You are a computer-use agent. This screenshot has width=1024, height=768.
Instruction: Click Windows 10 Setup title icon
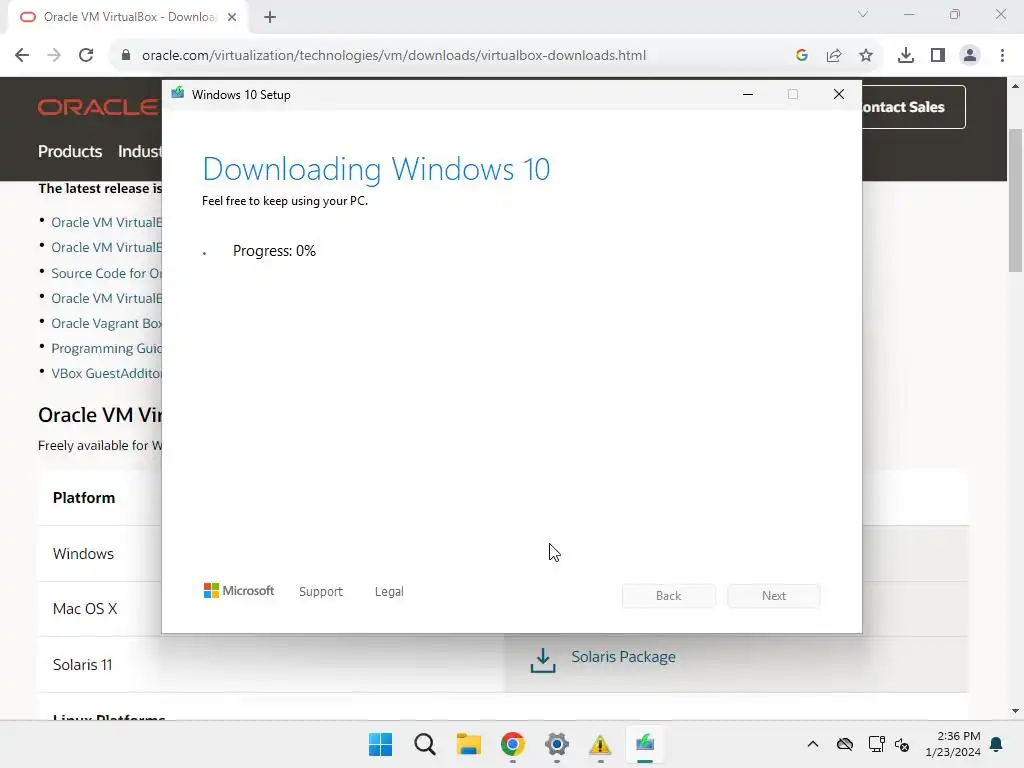pos(178,94)
